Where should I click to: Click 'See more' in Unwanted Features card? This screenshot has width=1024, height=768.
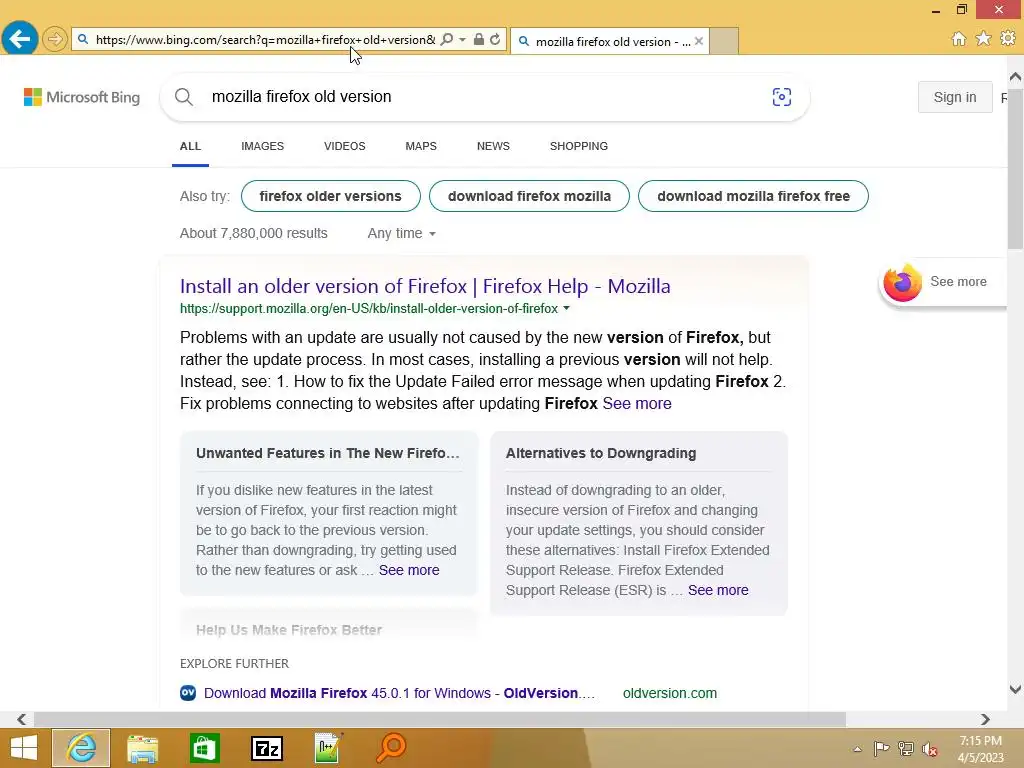[x=409, y=570]
